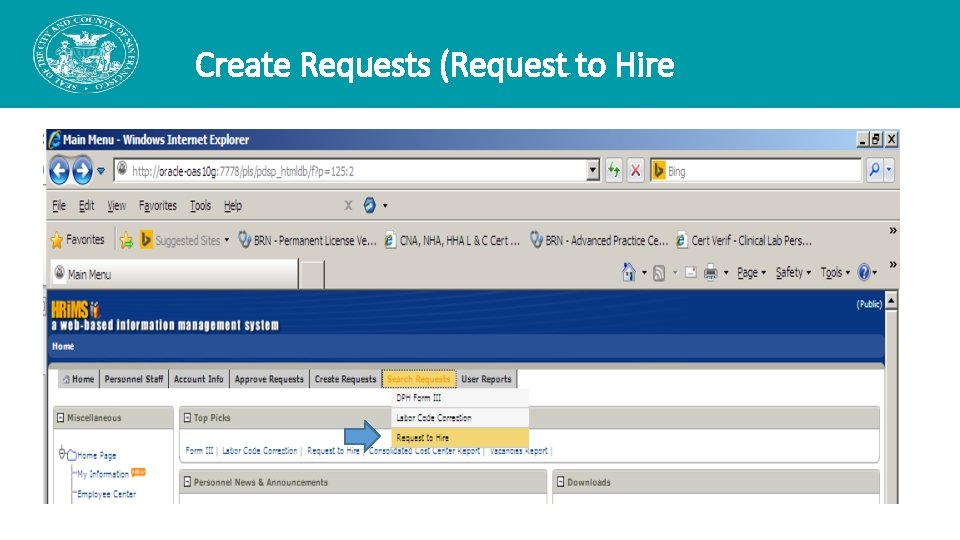960x540 pixels.
Task: Select the Create Requests tab
Action: point(345,379)
